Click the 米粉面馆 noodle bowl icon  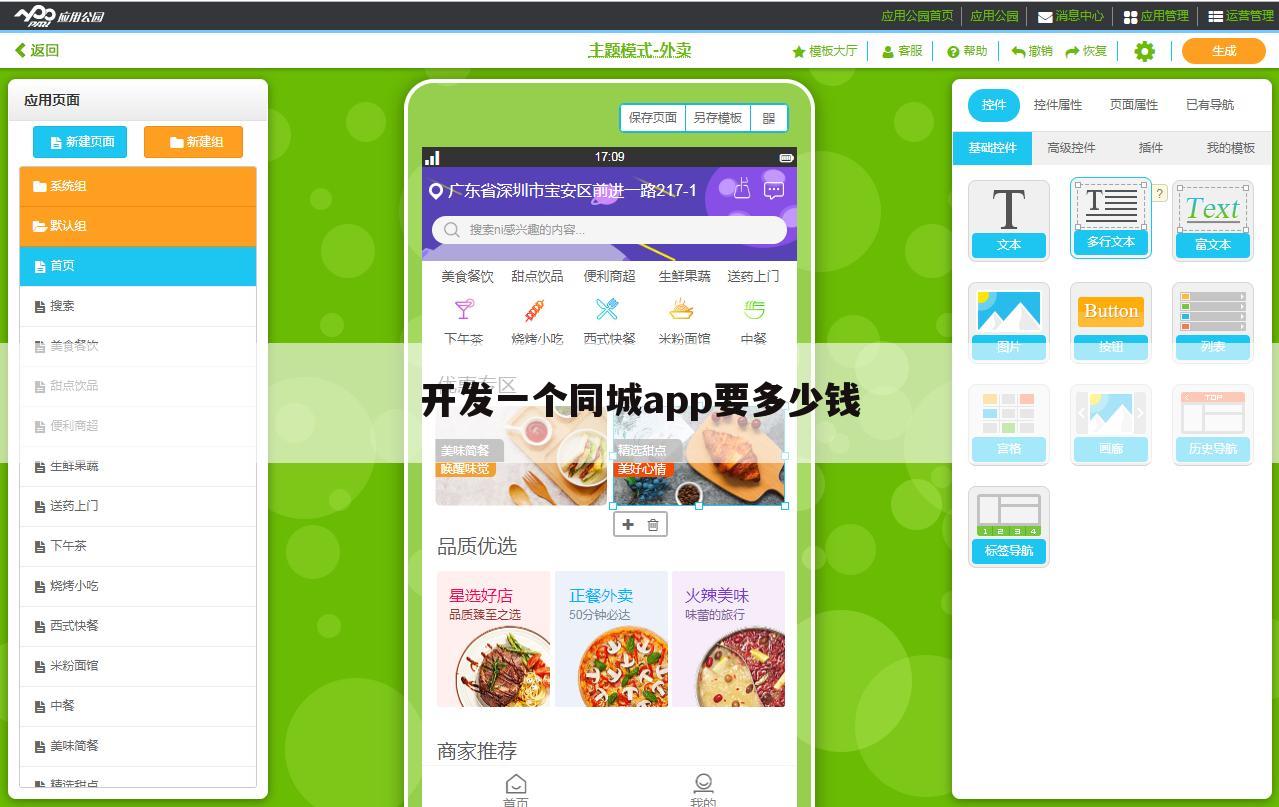click(x=682, y=309)
